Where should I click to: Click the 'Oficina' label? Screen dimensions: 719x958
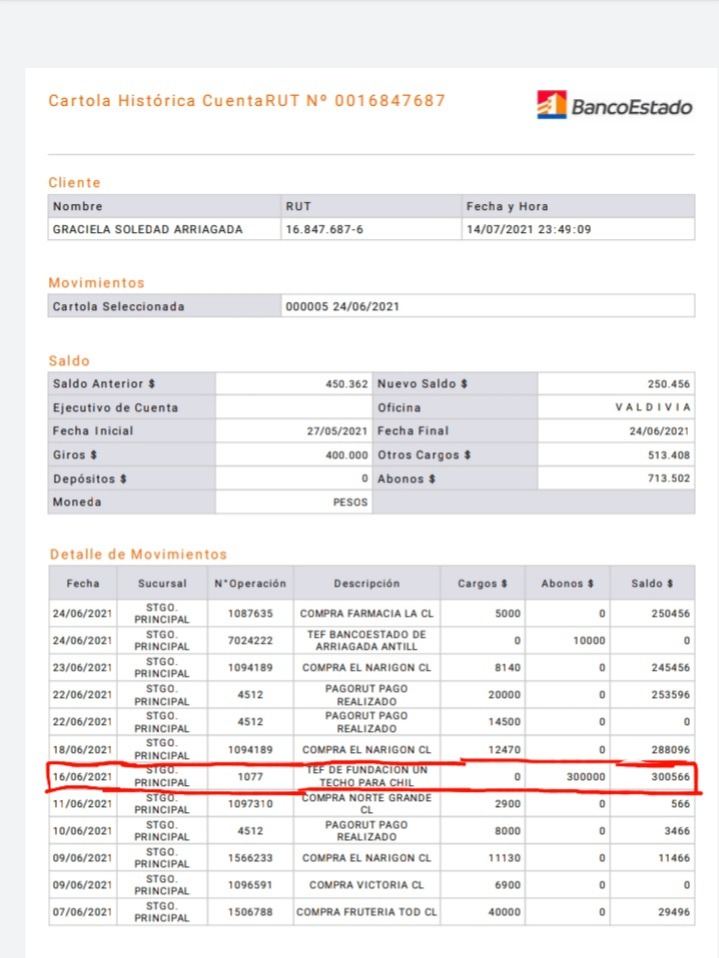pyautogui.click(x=399, y=408)
